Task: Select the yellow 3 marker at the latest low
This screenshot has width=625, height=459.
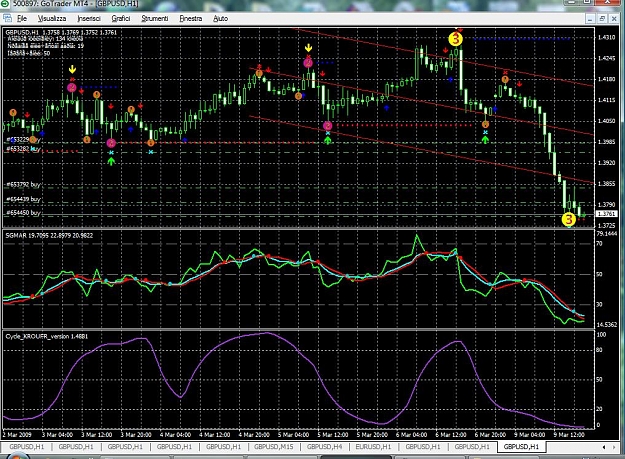Action: tap(569, 219)
